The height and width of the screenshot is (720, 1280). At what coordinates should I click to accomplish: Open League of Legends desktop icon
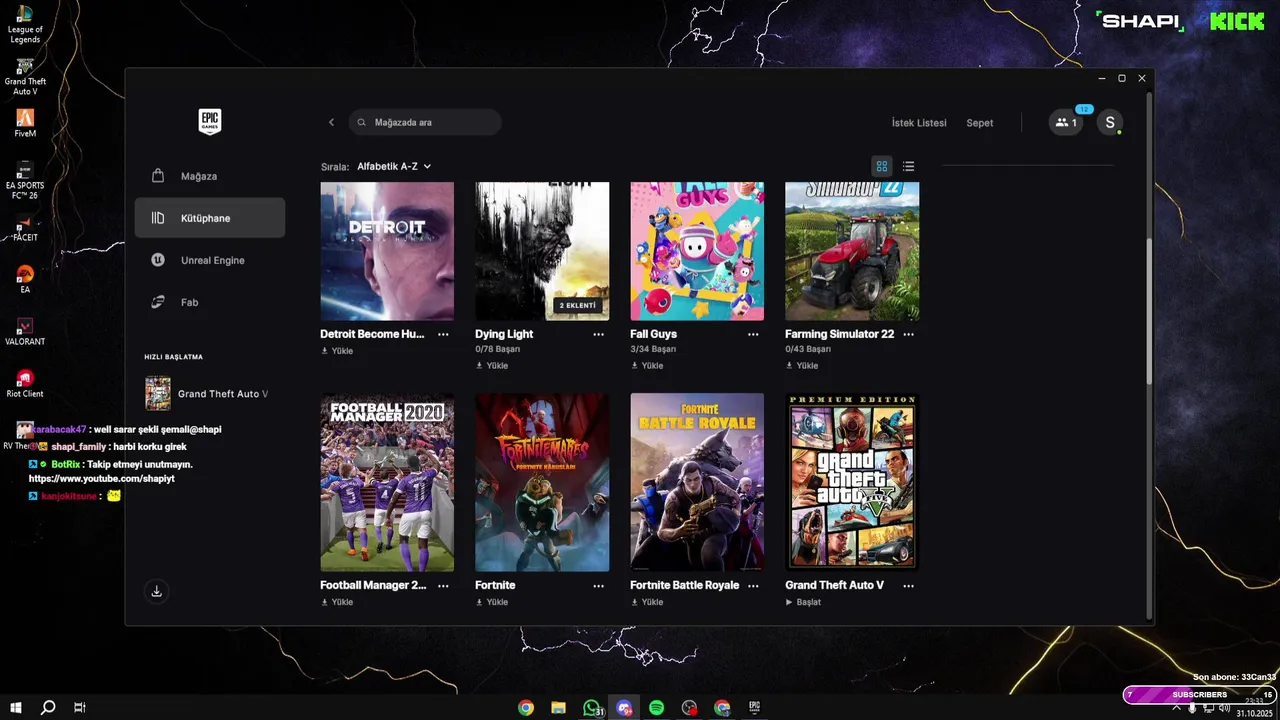point(25,25)
